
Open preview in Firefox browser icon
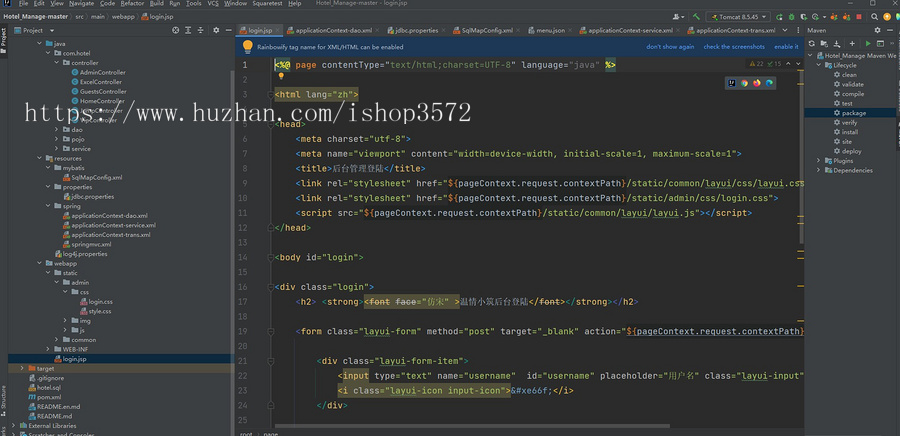(757, 83)
